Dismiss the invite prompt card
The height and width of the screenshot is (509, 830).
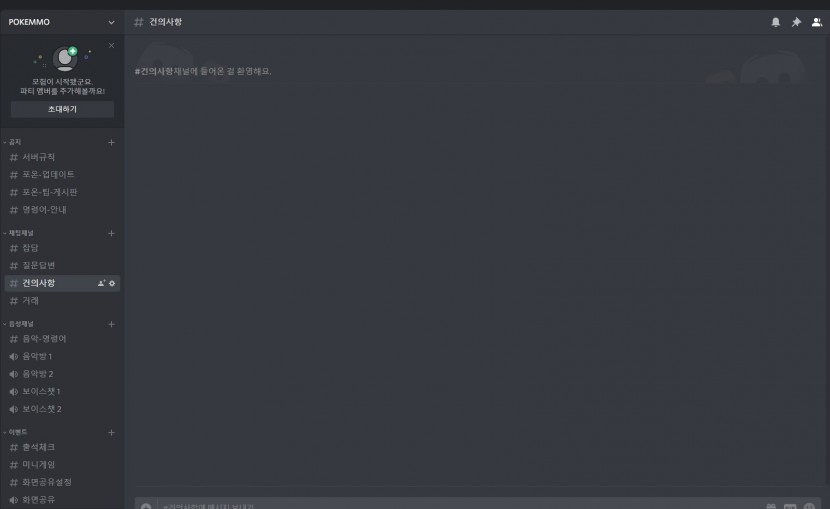111,46
